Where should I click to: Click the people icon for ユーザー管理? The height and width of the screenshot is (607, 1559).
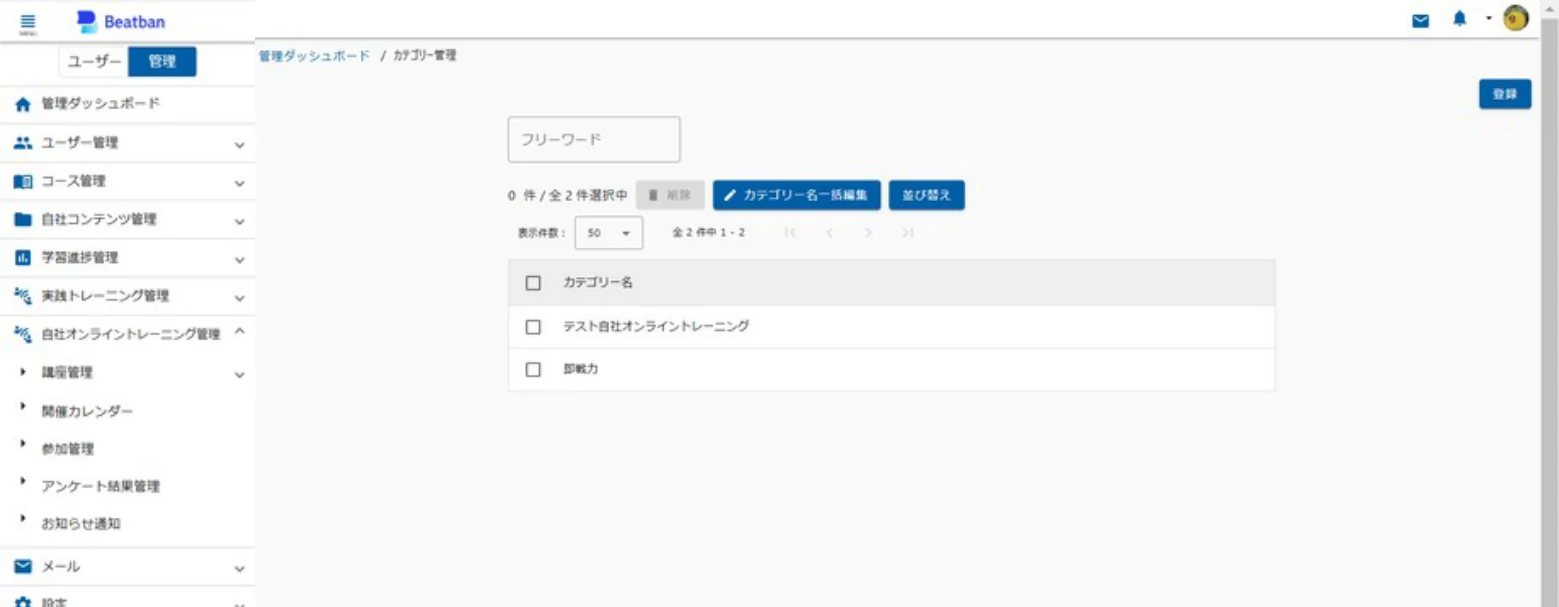pyautogui.click(x=23, y=143)
